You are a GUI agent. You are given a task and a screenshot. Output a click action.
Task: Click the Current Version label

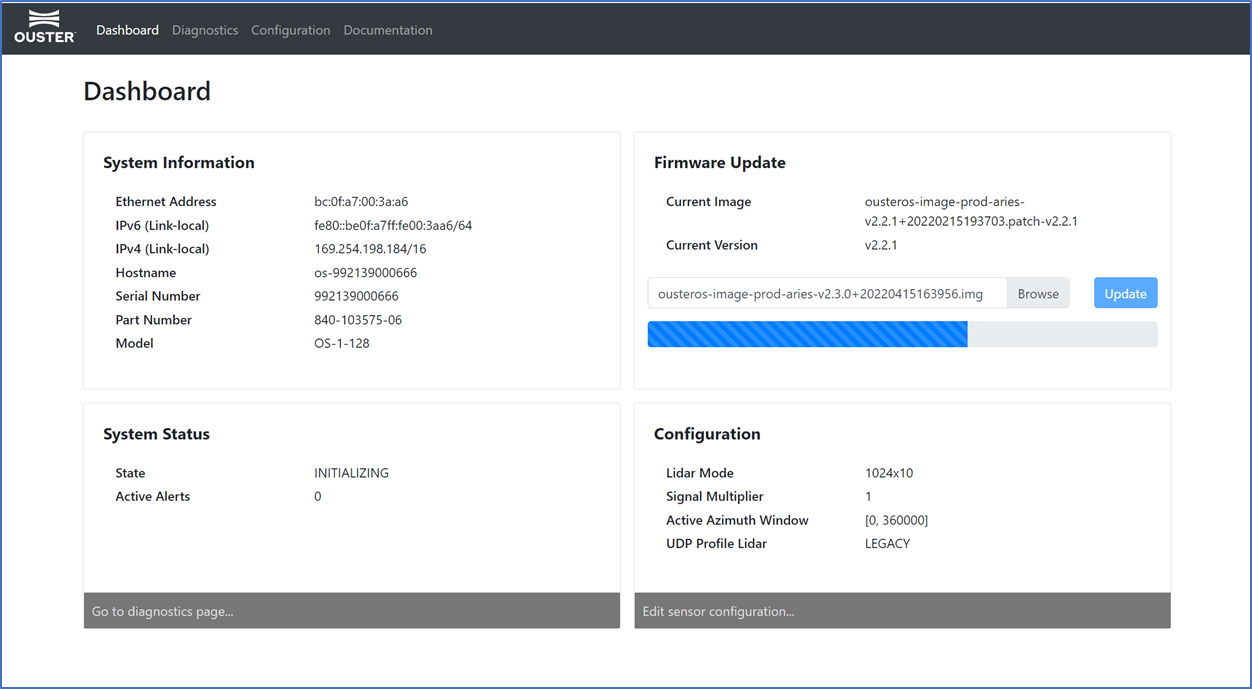click(712, 245)
